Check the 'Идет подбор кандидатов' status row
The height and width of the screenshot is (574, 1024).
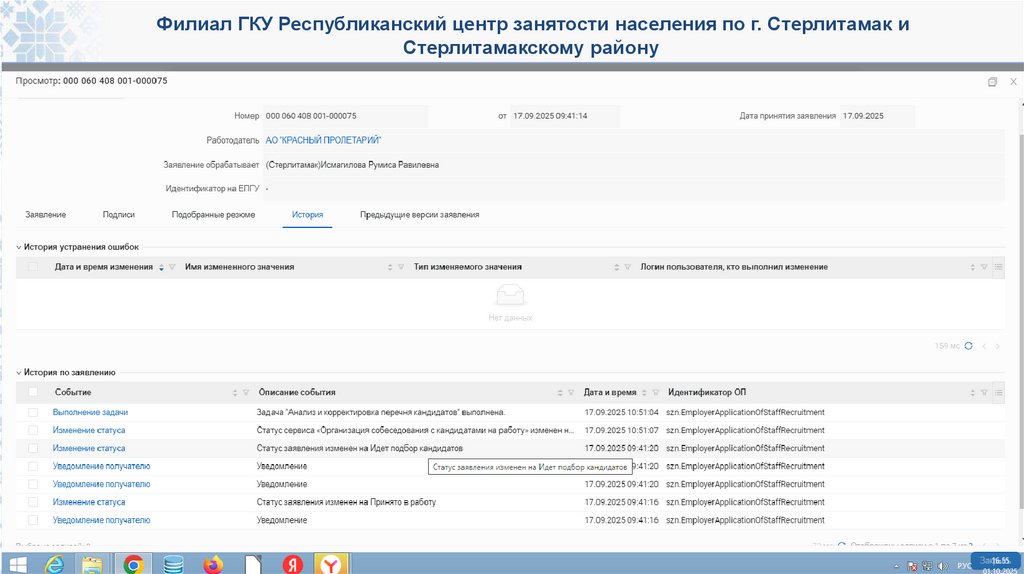(x=33, y=449)
